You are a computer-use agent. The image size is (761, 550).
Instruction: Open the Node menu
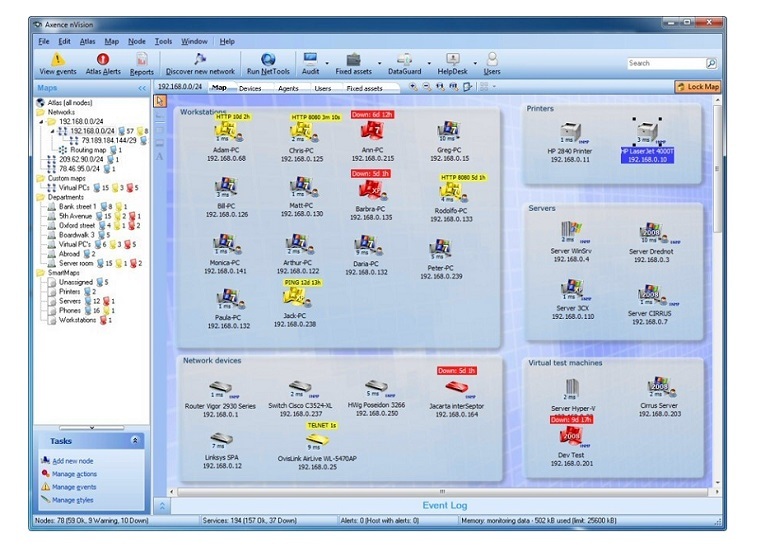[x=136, y=42]
